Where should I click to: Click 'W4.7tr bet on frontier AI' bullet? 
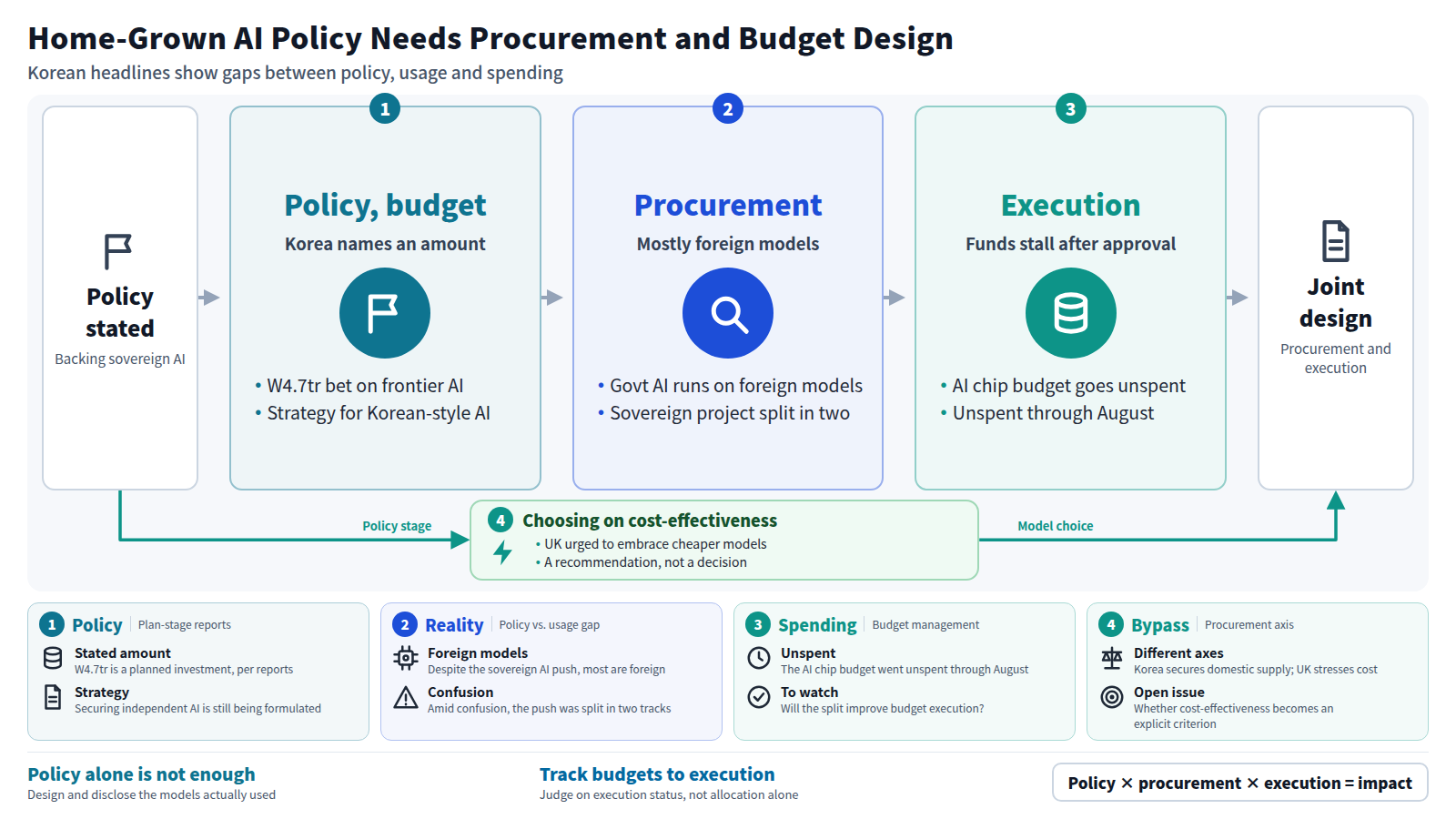pyautogui.click(x=365, y=386)
